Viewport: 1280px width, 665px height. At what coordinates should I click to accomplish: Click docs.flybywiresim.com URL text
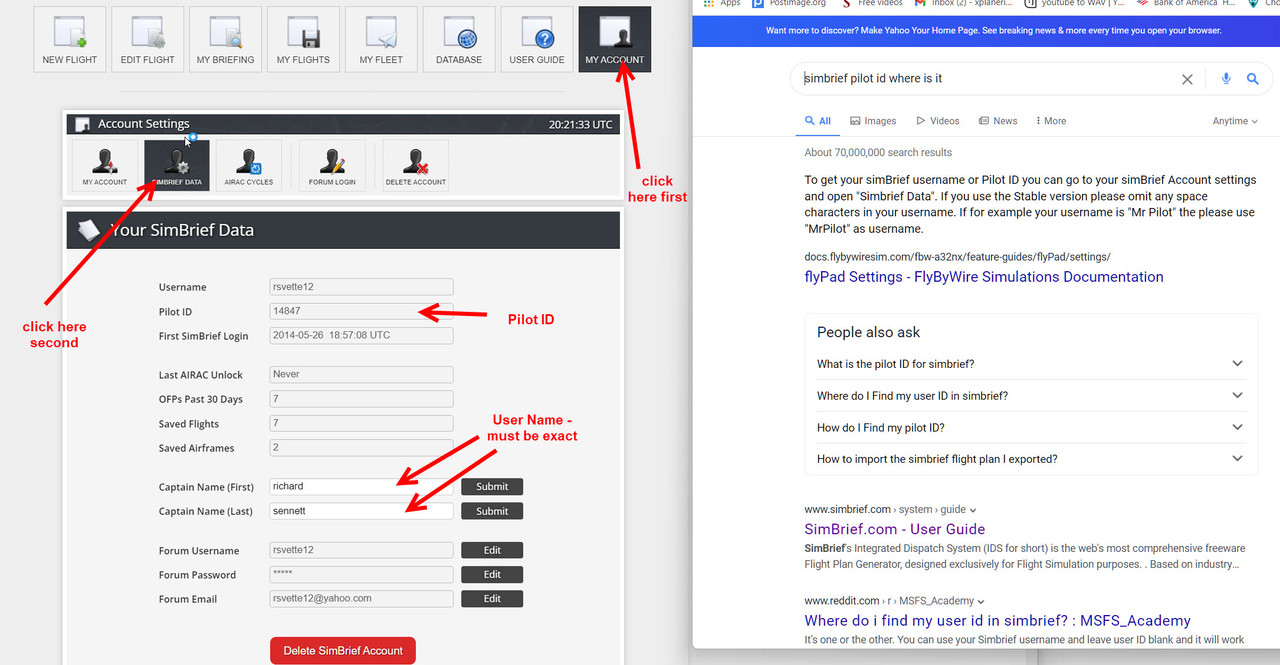tap(957, 257)
